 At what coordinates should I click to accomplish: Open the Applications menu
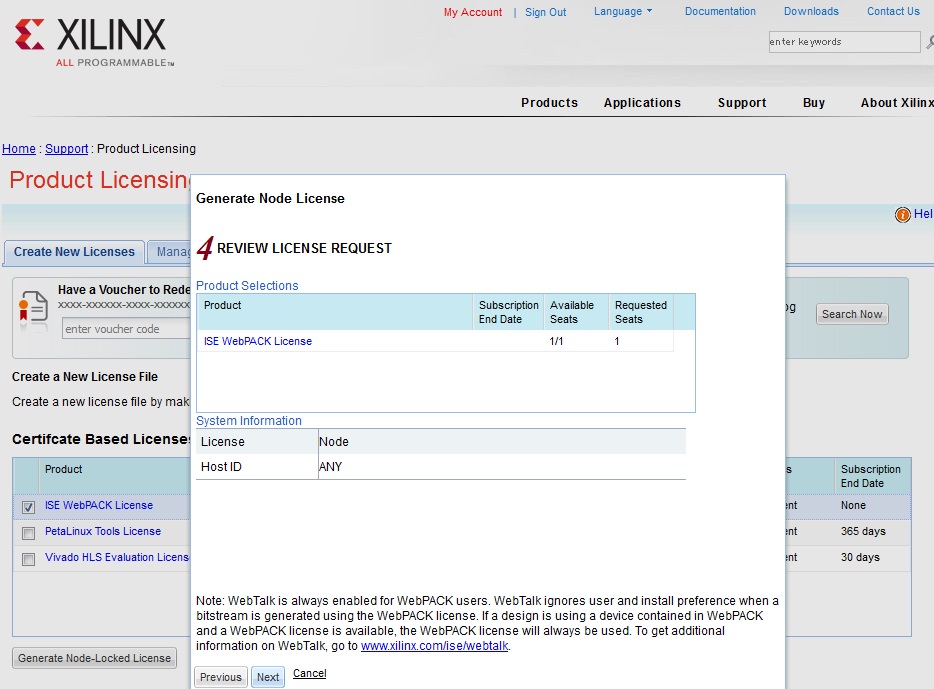point(642,102)
